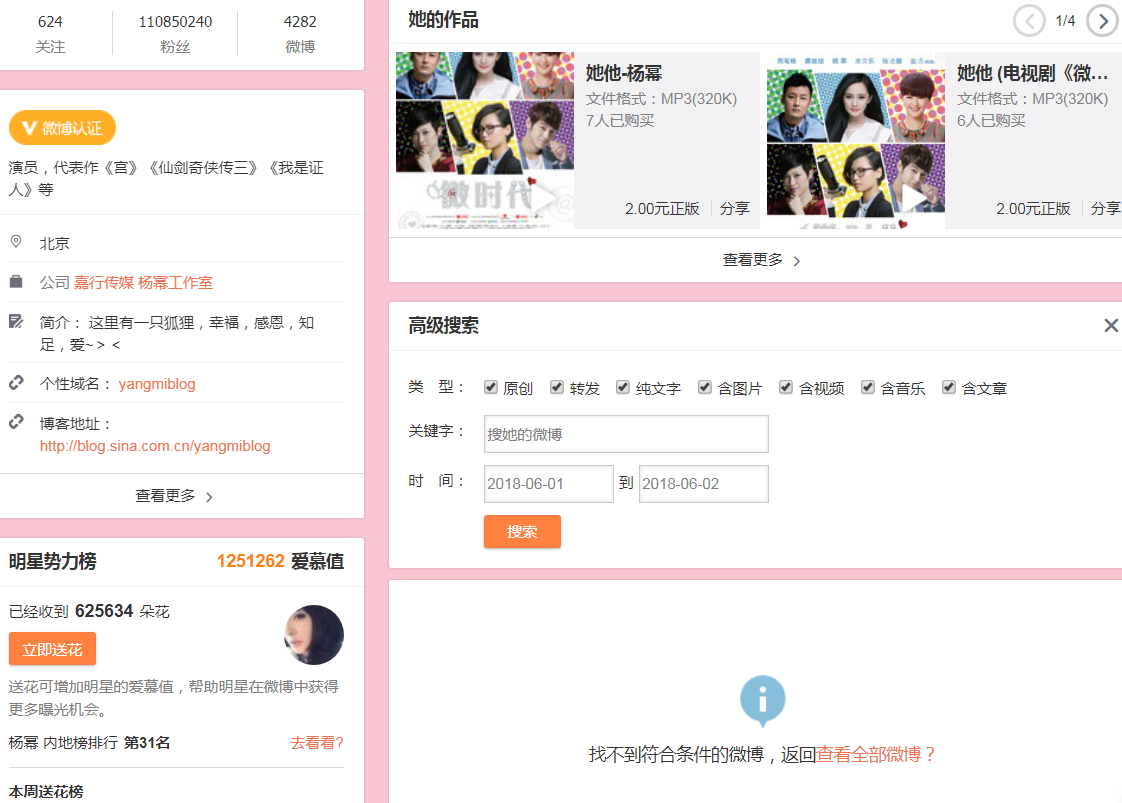Viewport: 1122px width, 803px height.
Task: Click next page arrow in 她的作品
Action: pos(1102,21)
